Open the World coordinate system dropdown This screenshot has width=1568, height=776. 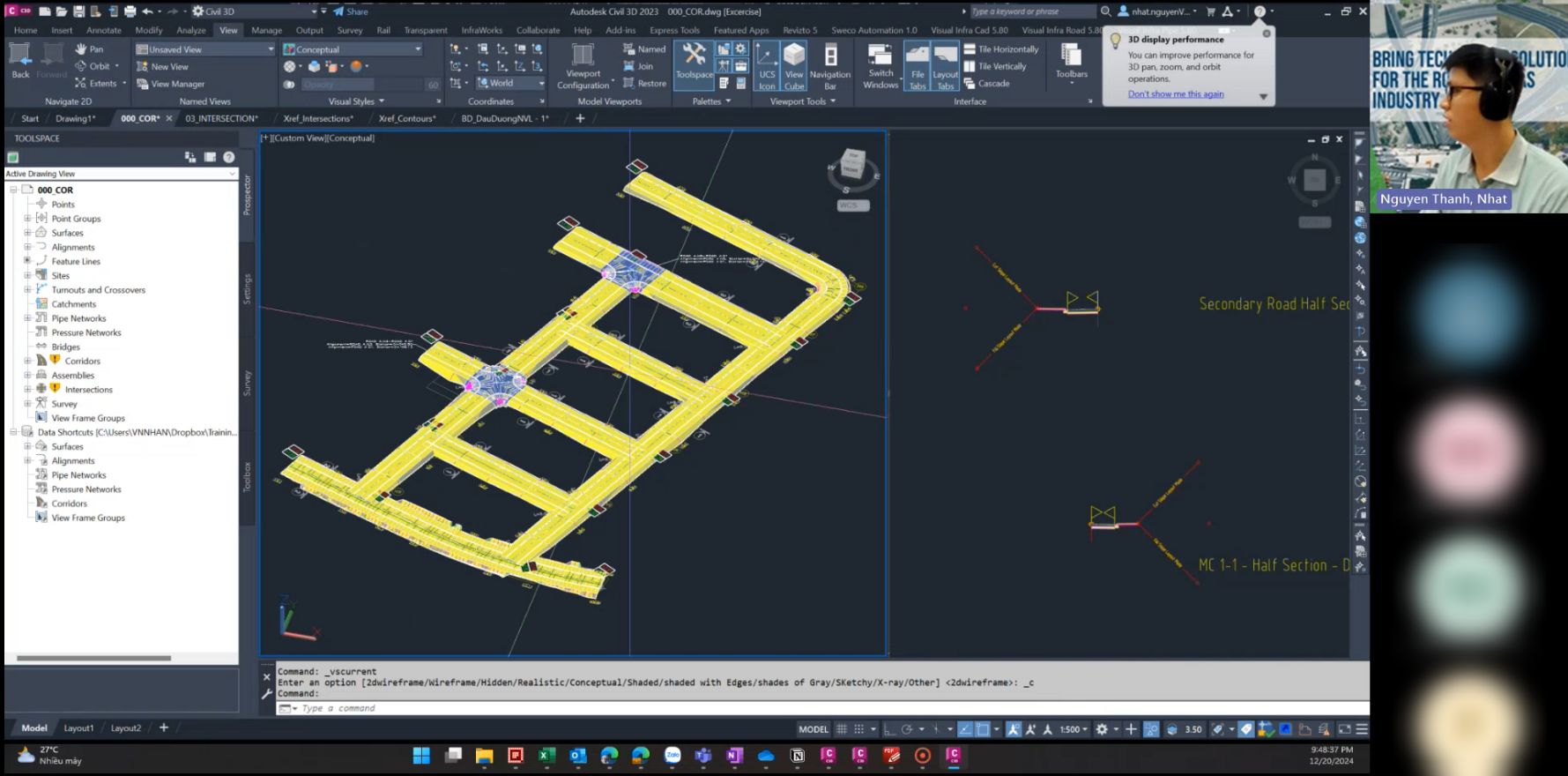pos(510,83)
